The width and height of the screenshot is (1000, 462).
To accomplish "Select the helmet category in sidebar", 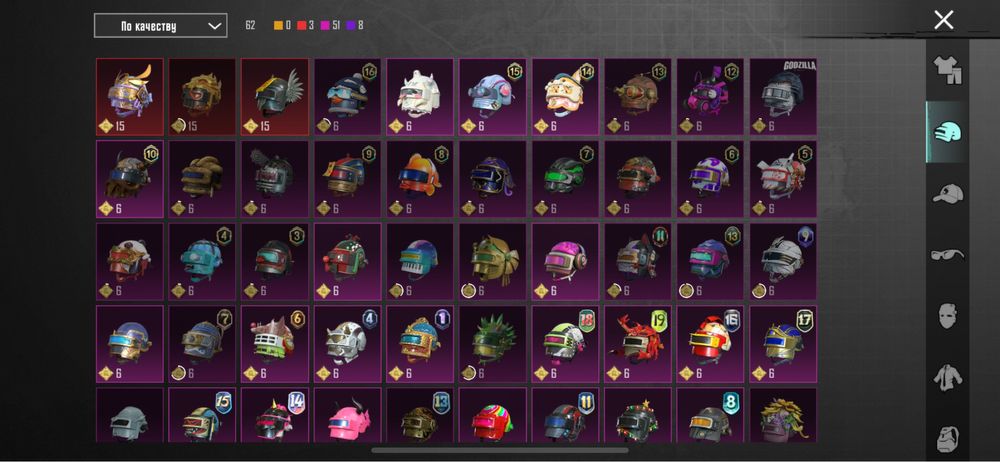I will [947, 133].
